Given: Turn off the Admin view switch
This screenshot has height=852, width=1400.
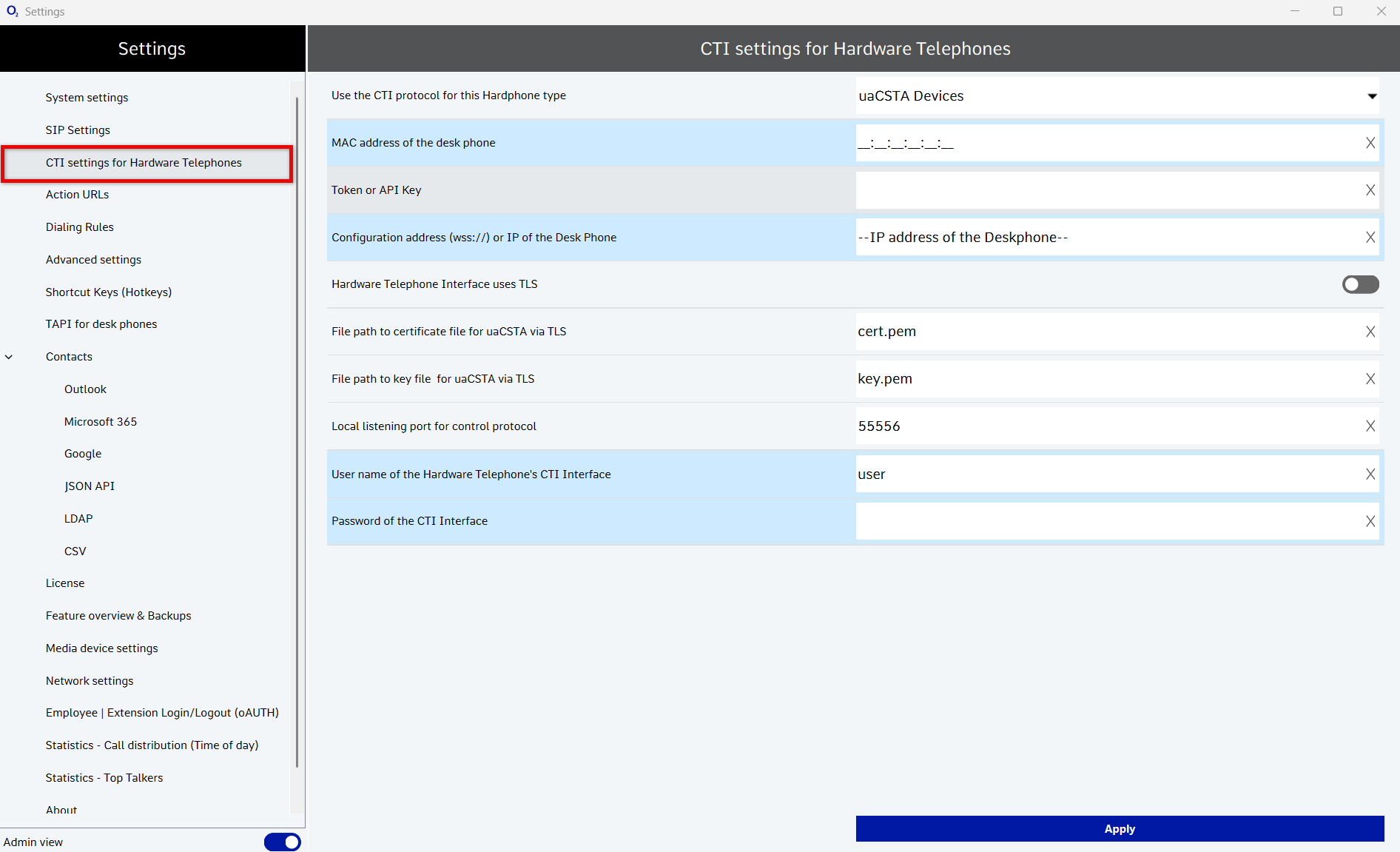Looking at the screenshot, I should click(282, 842).
